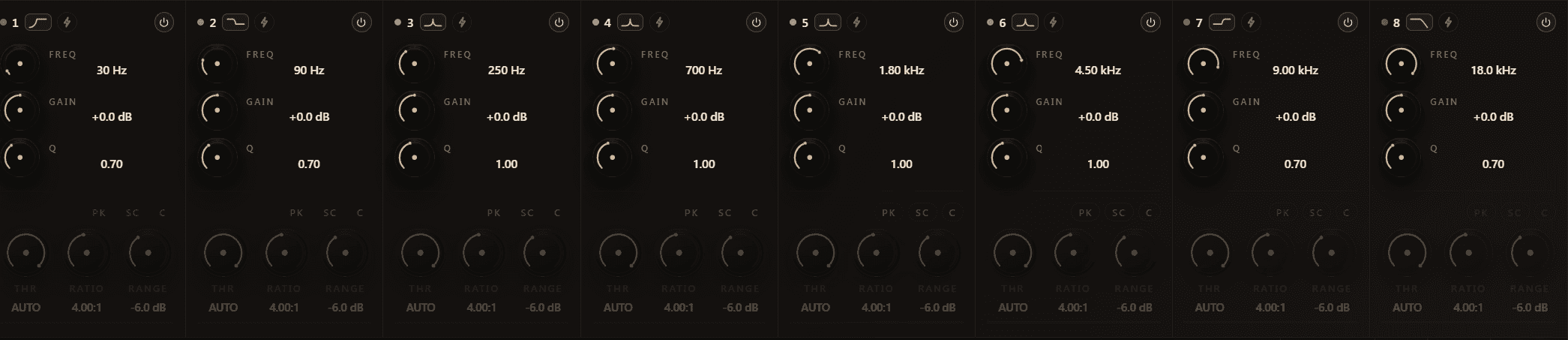1568x340 pixels.
Task: Open band 6 filter shape selector
Action: click(1024, 23)
